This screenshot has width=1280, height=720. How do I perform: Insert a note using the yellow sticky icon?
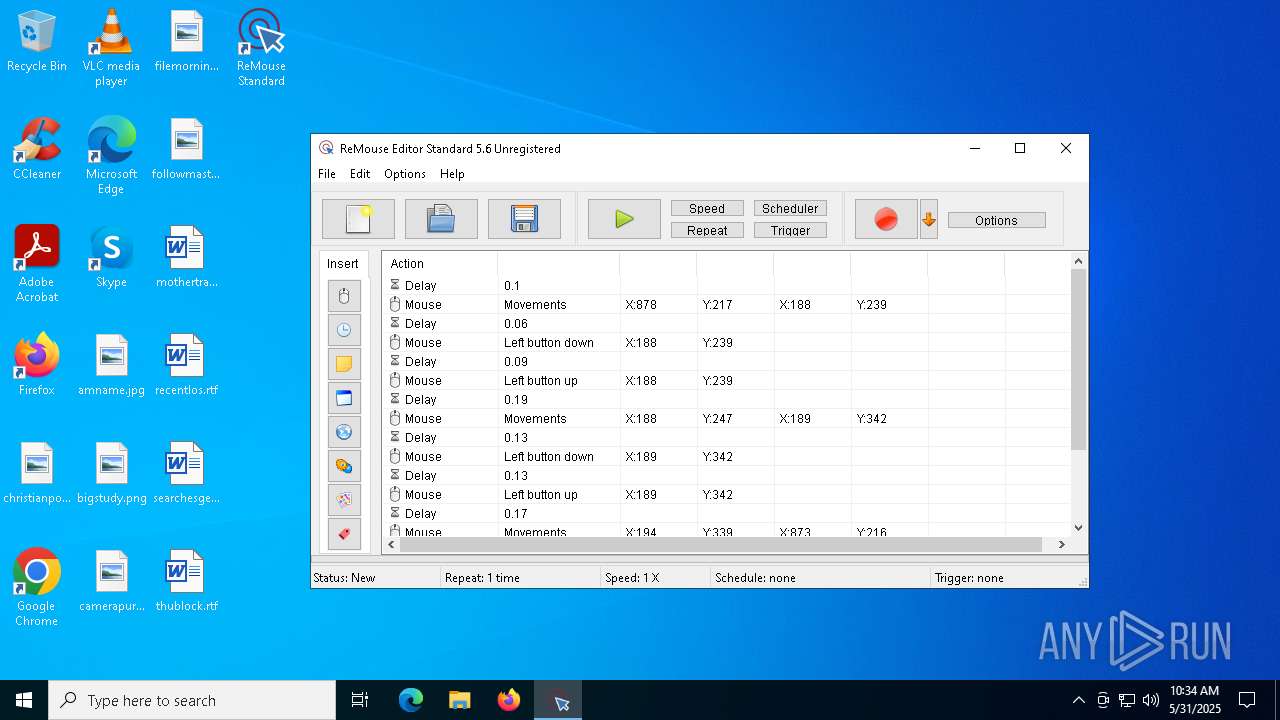tap(344, 364)
